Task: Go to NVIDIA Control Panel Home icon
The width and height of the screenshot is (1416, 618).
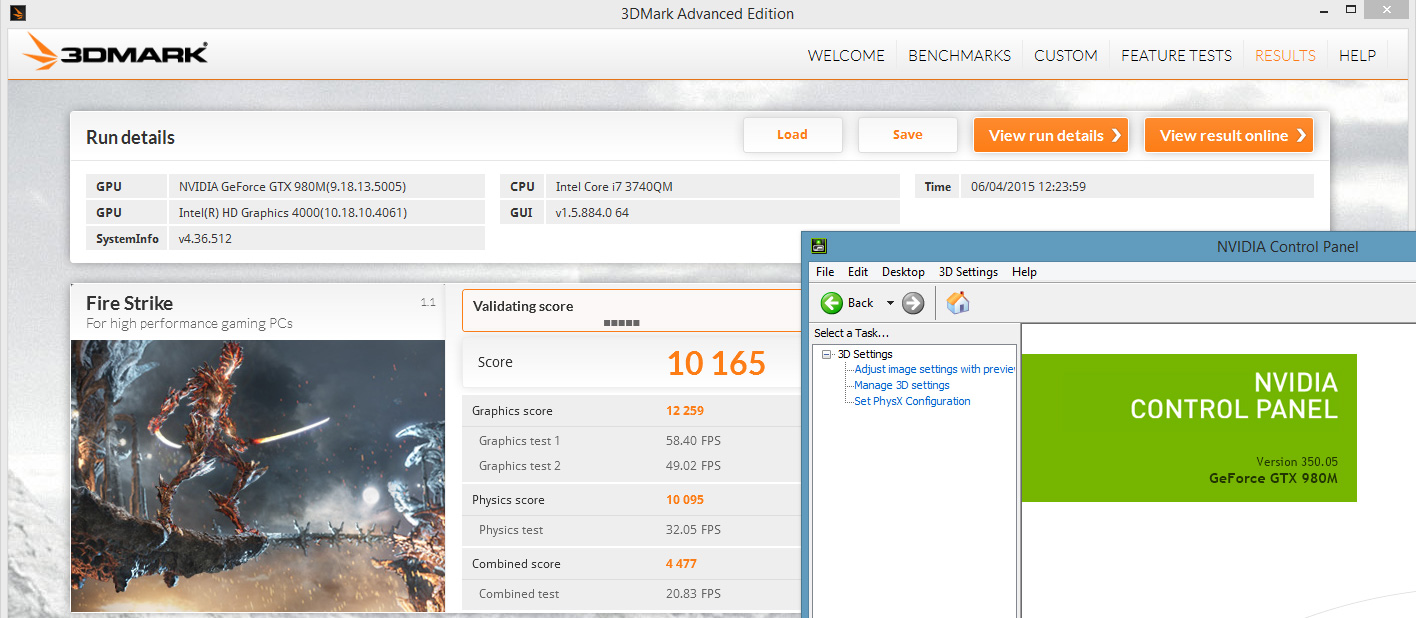Action: (x=958, y=303)
